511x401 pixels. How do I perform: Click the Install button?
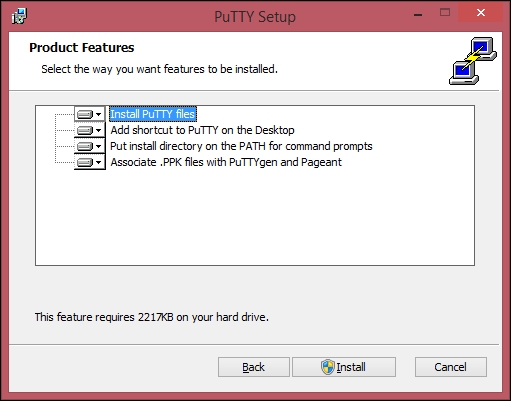344,367
